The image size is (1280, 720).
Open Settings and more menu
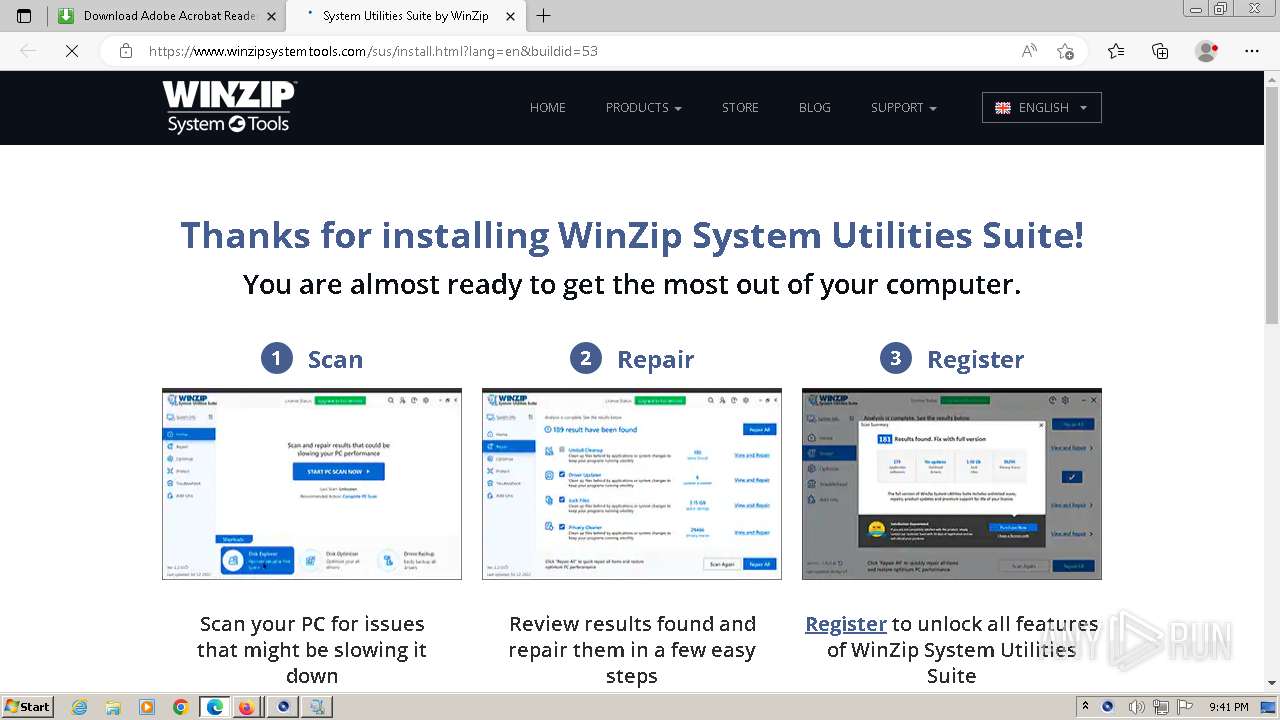tap(1252, 51)
